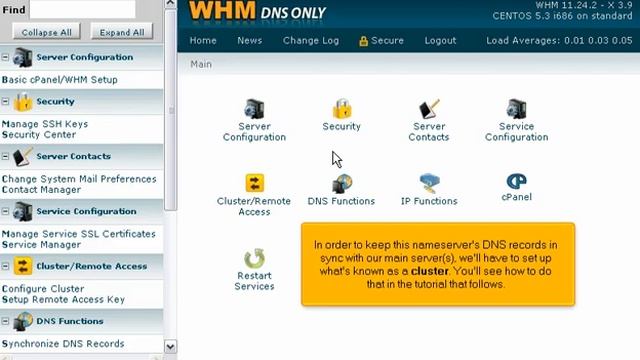The image size is (640, 360).
Task: Open the DNS Functions icon in main panel
Action: tap(342, 183)
